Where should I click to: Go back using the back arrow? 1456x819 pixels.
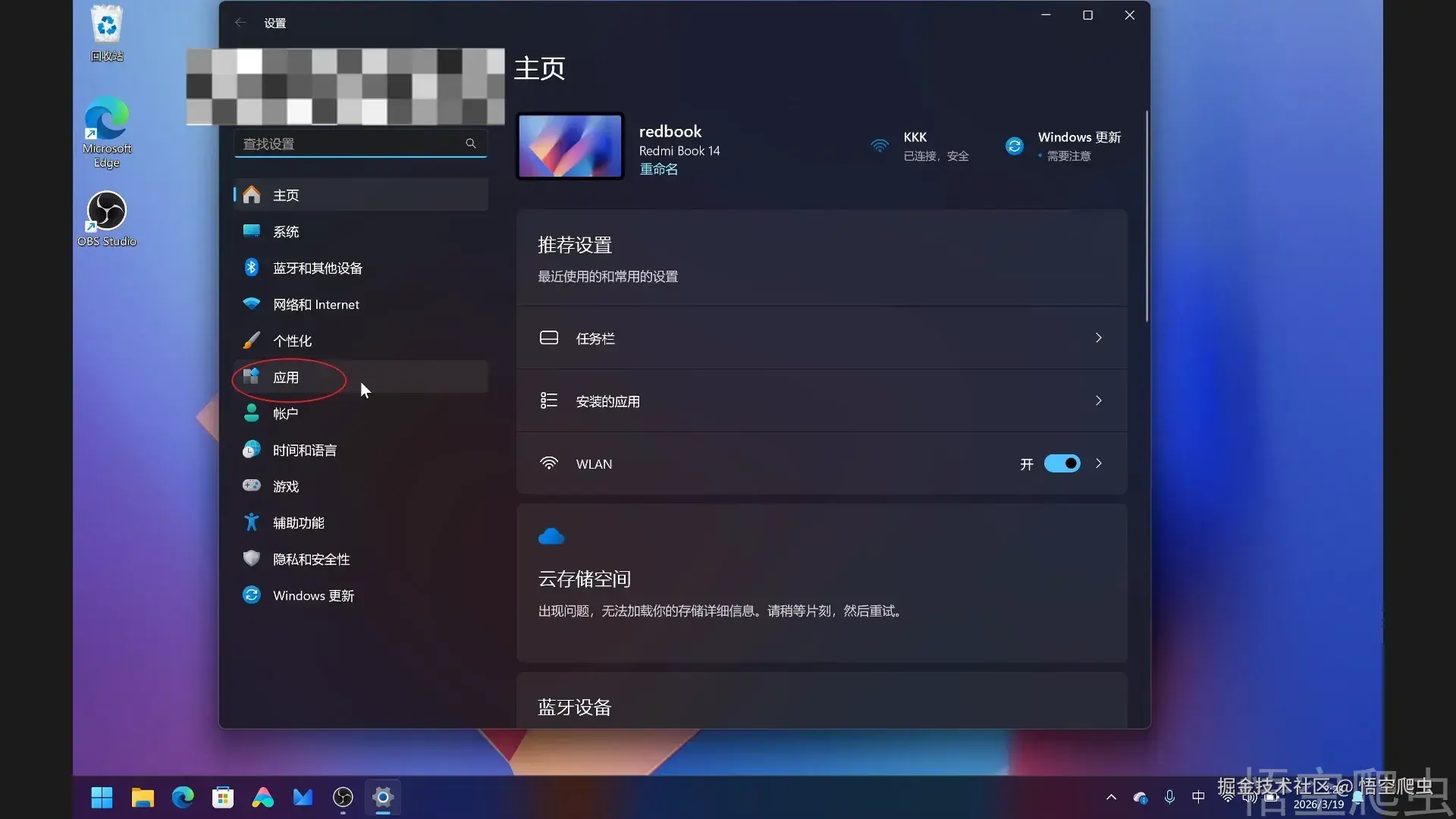pyautogui.click(x=240, y=22)
